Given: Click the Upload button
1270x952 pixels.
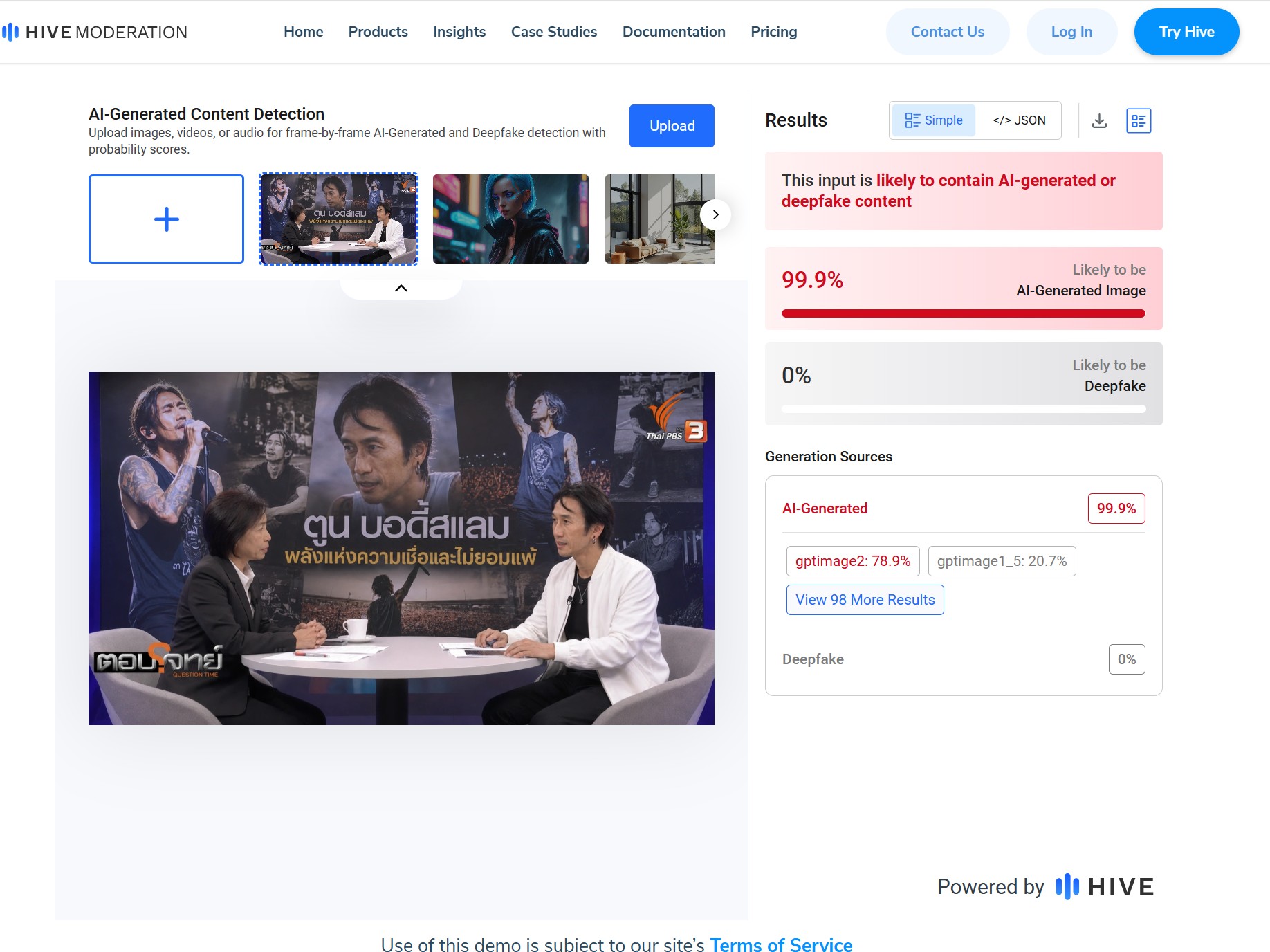Looking at the screenshot, I should [x=672, y=126].
